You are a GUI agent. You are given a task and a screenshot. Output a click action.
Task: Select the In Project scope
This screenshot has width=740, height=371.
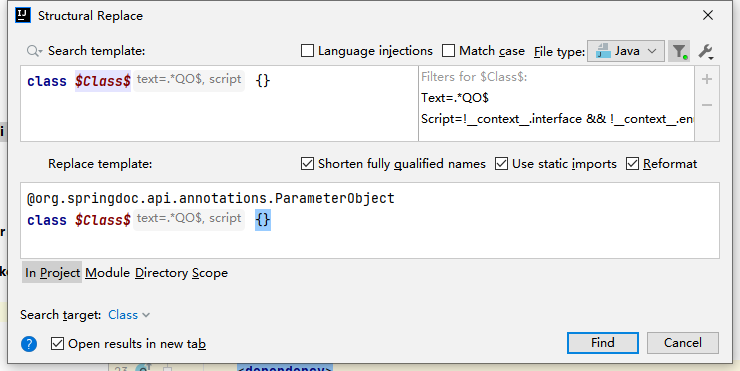52,273
